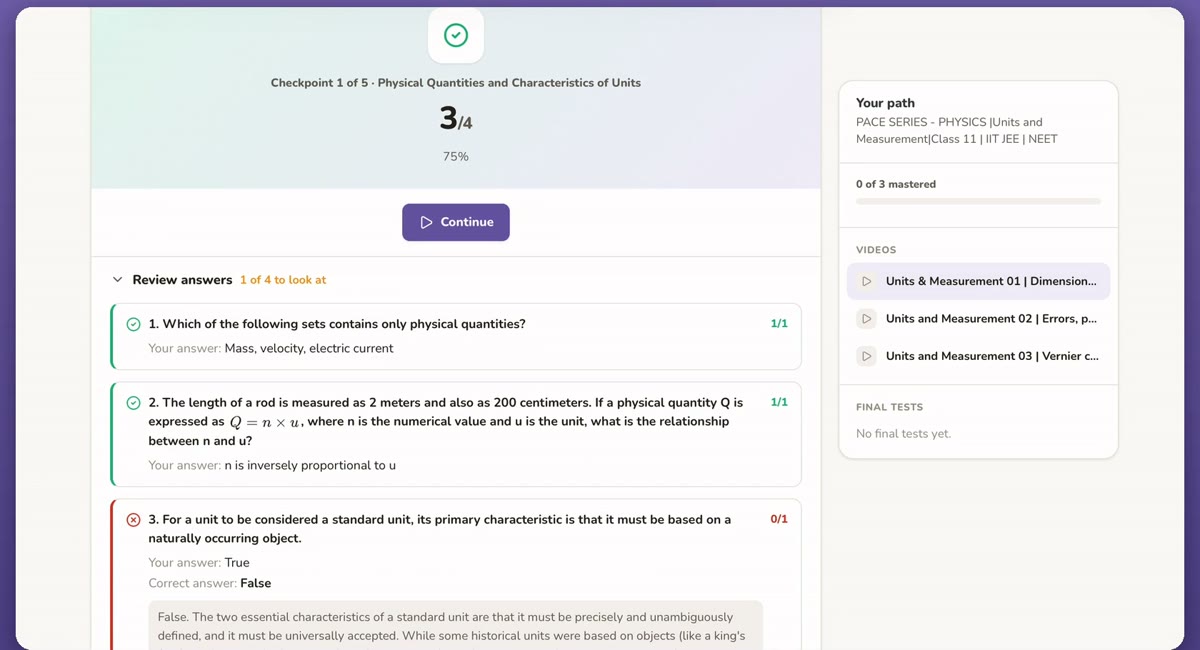This screenshot has width=1200, height=650.
Task: Click the '0 of 3 mastered' label
Action: click(896, 184)
